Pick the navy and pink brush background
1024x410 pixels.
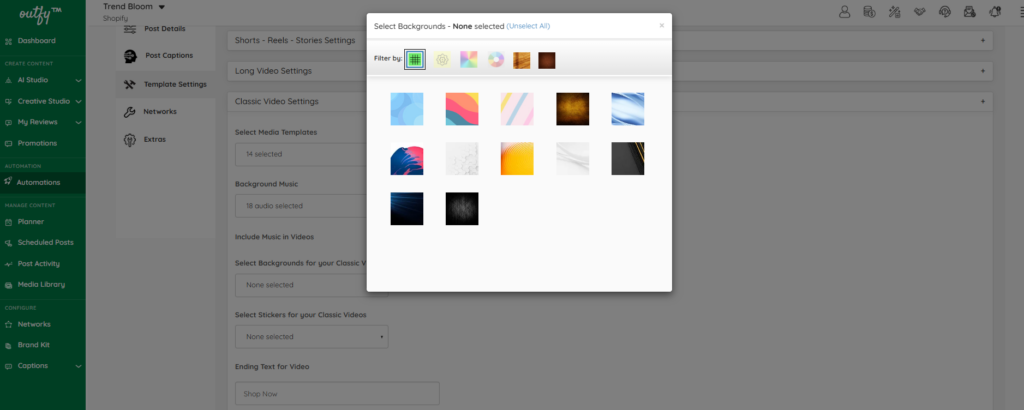(407, 159)
